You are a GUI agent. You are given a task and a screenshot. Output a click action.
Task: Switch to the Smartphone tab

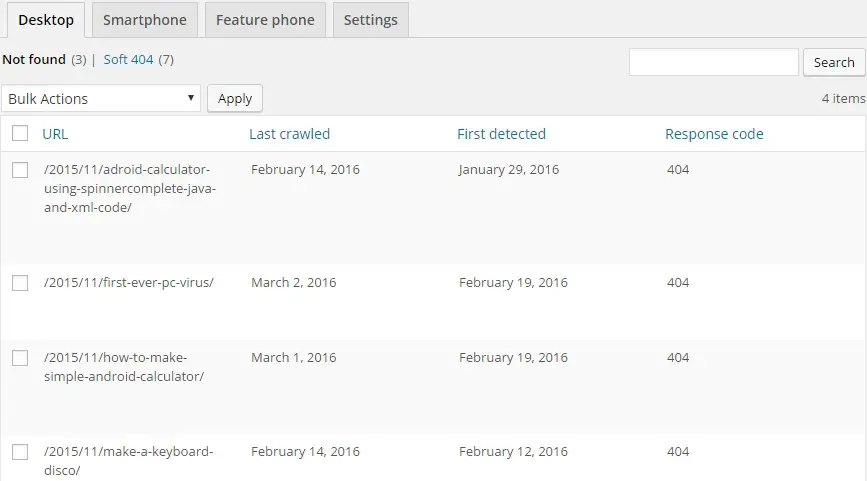(x=144, y=20)
